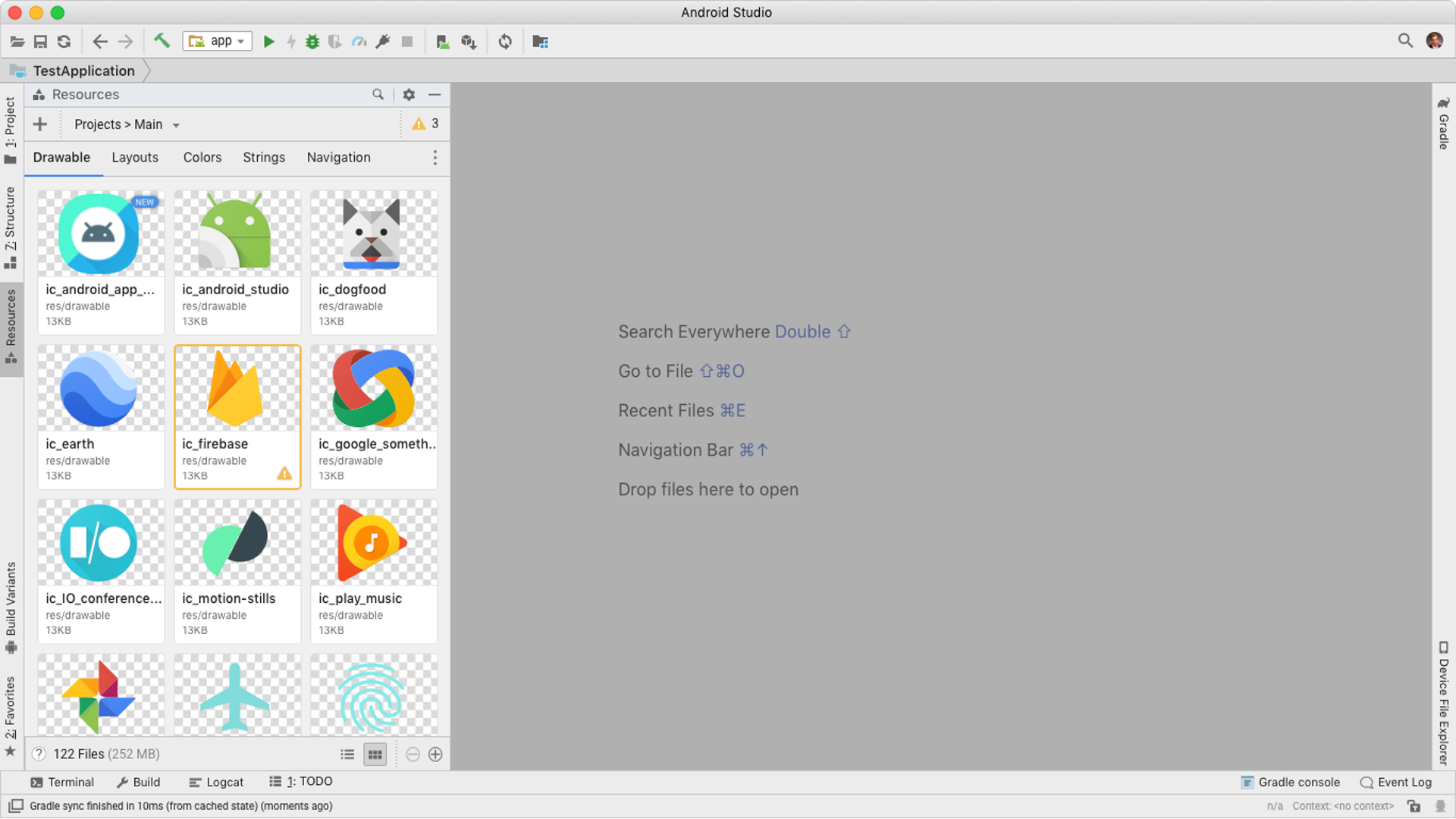Click the Debug app bug icon
1456x819 pixels.
click(x=312, y=42)
